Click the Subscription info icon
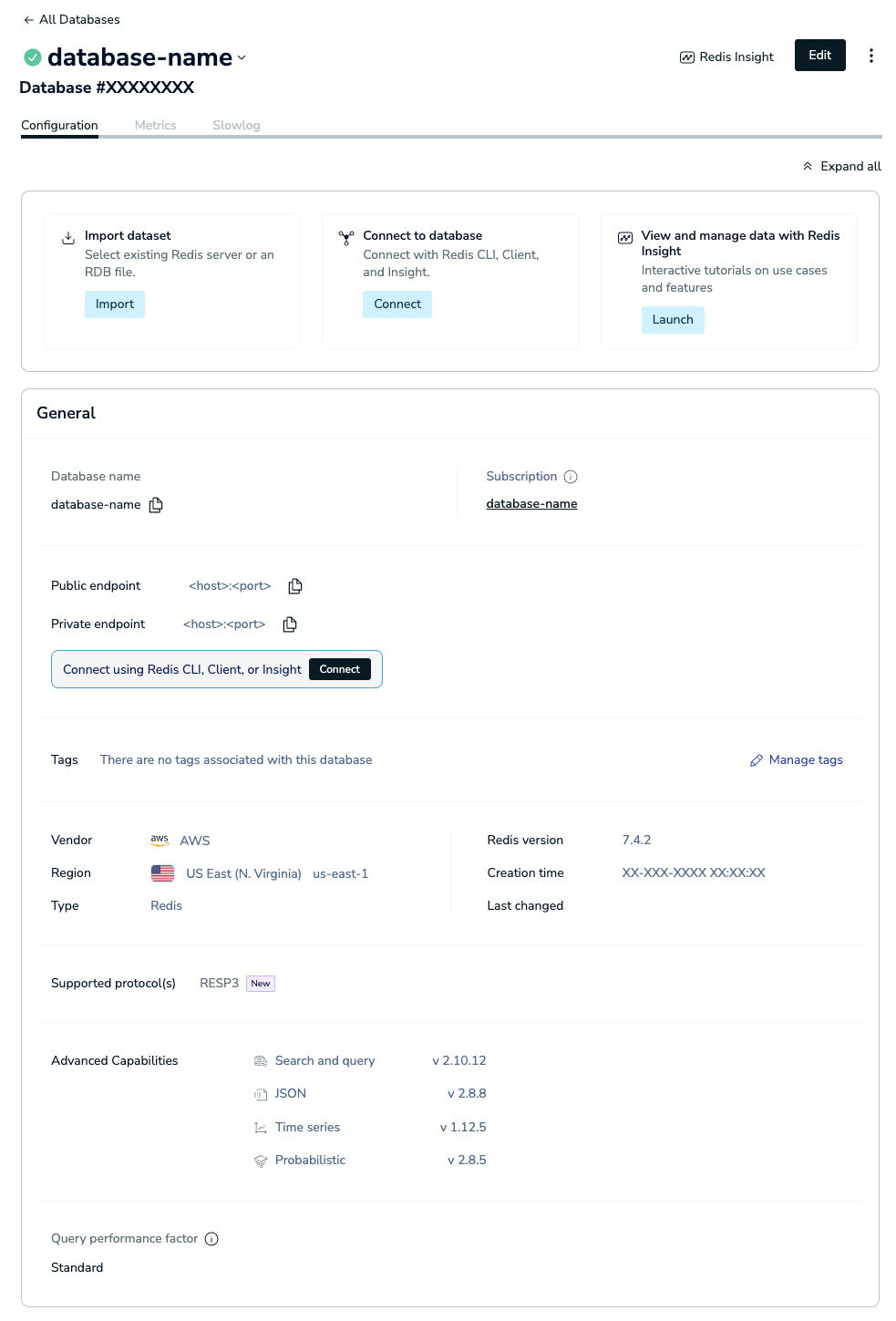 (x=571, y=477)
